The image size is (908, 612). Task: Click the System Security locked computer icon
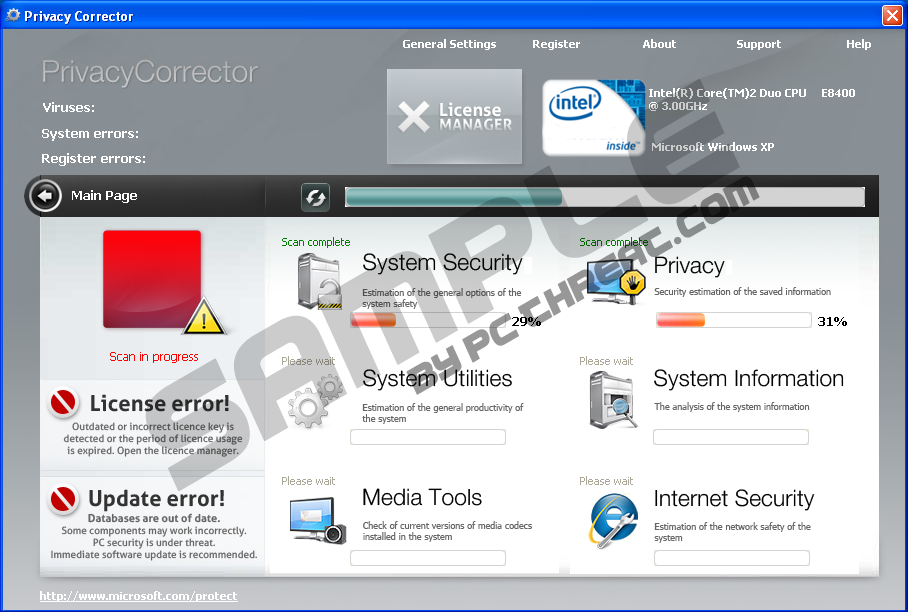coord(319,282)
